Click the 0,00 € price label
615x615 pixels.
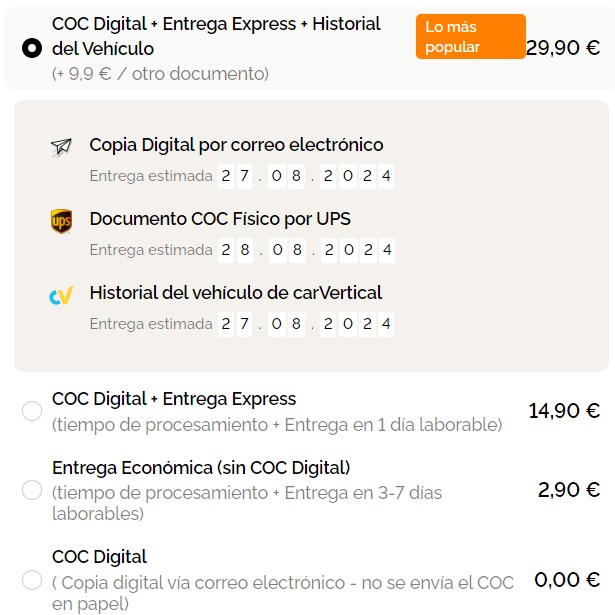click(x=567, y=579)
